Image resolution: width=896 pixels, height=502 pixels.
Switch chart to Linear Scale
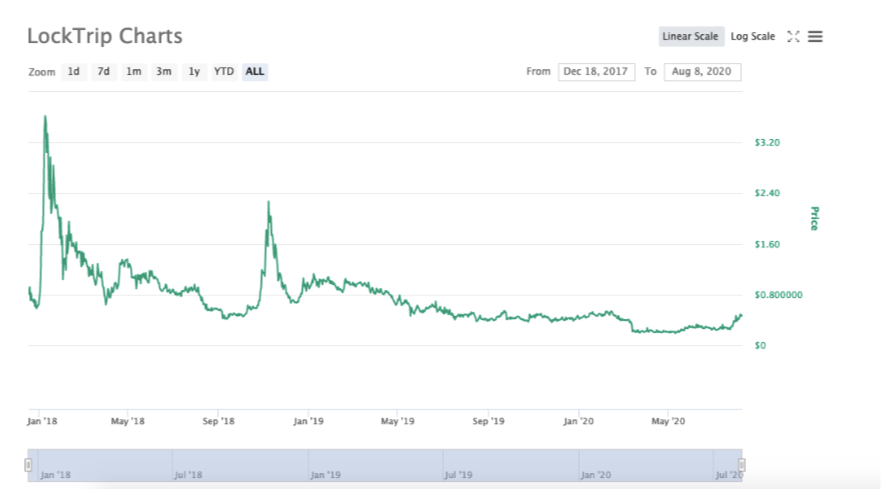pyautogui.click(x=690, y=36)
